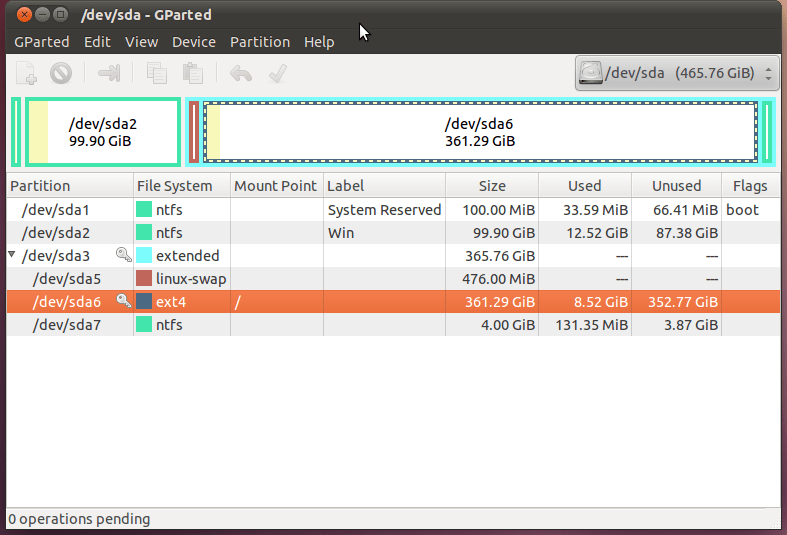Click the Undo last operation icon
Image resolution: width=787 pixels, height=535 pixels.
click(241, 74)
